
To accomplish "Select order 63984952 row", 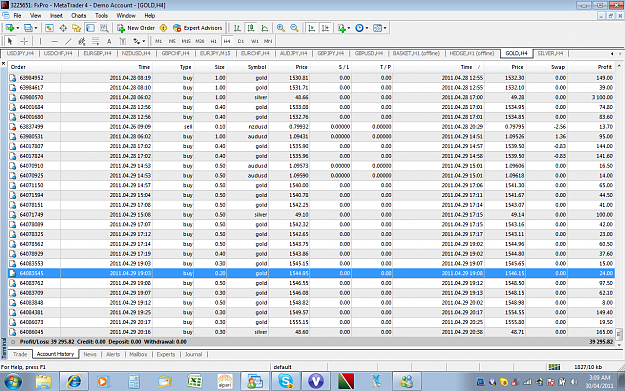I will pos(311,78).
